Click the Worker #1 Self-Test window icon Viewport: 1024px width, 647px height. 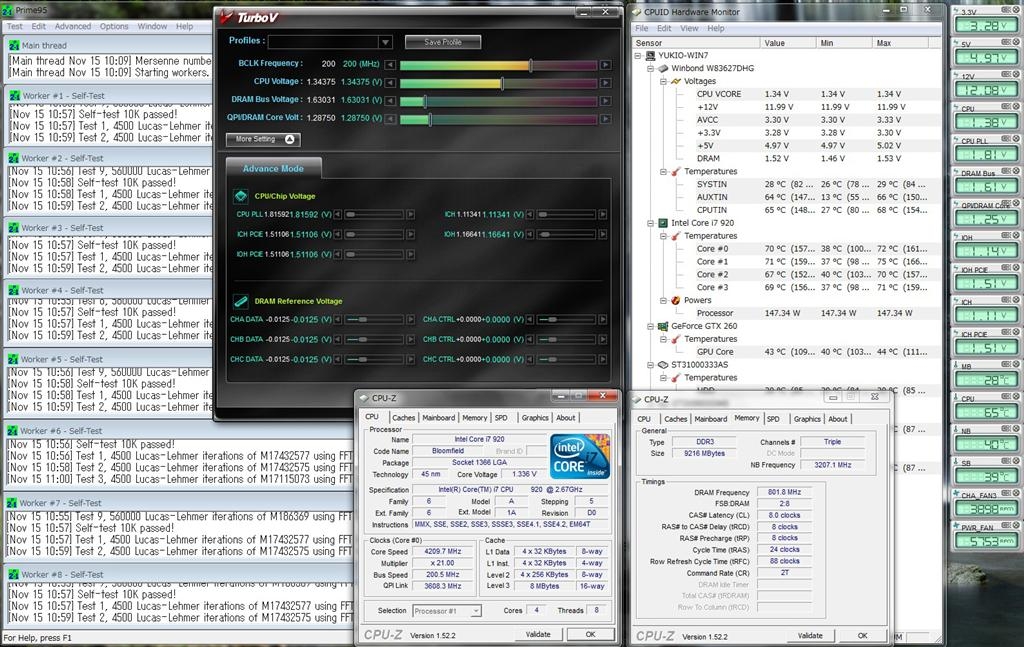point(14,95)
